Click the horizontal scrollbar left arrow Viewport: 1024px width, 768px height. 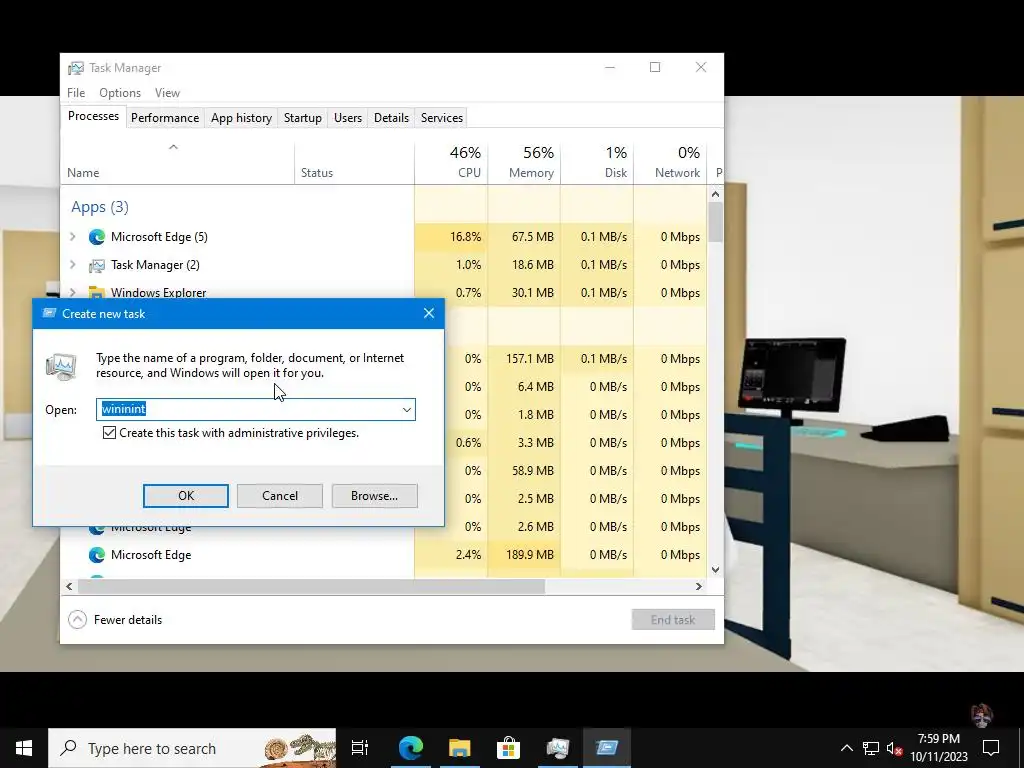click(69, 586)
